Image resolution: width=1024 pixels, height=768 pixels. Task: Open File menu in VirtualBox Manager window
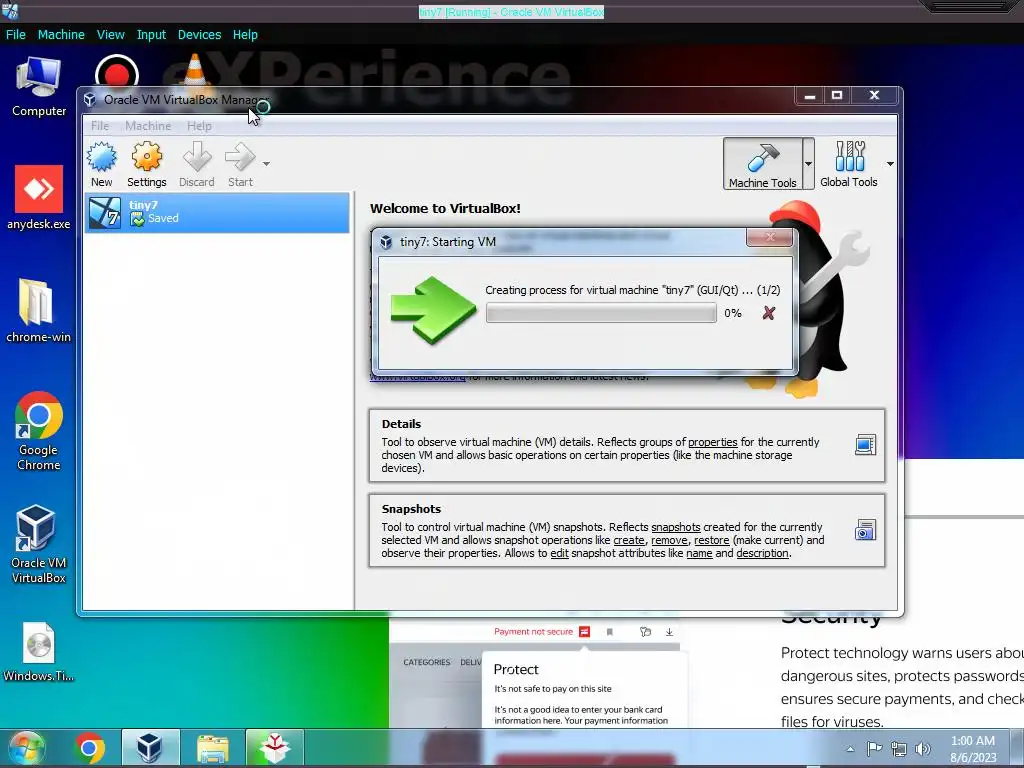tap(100, 126)
